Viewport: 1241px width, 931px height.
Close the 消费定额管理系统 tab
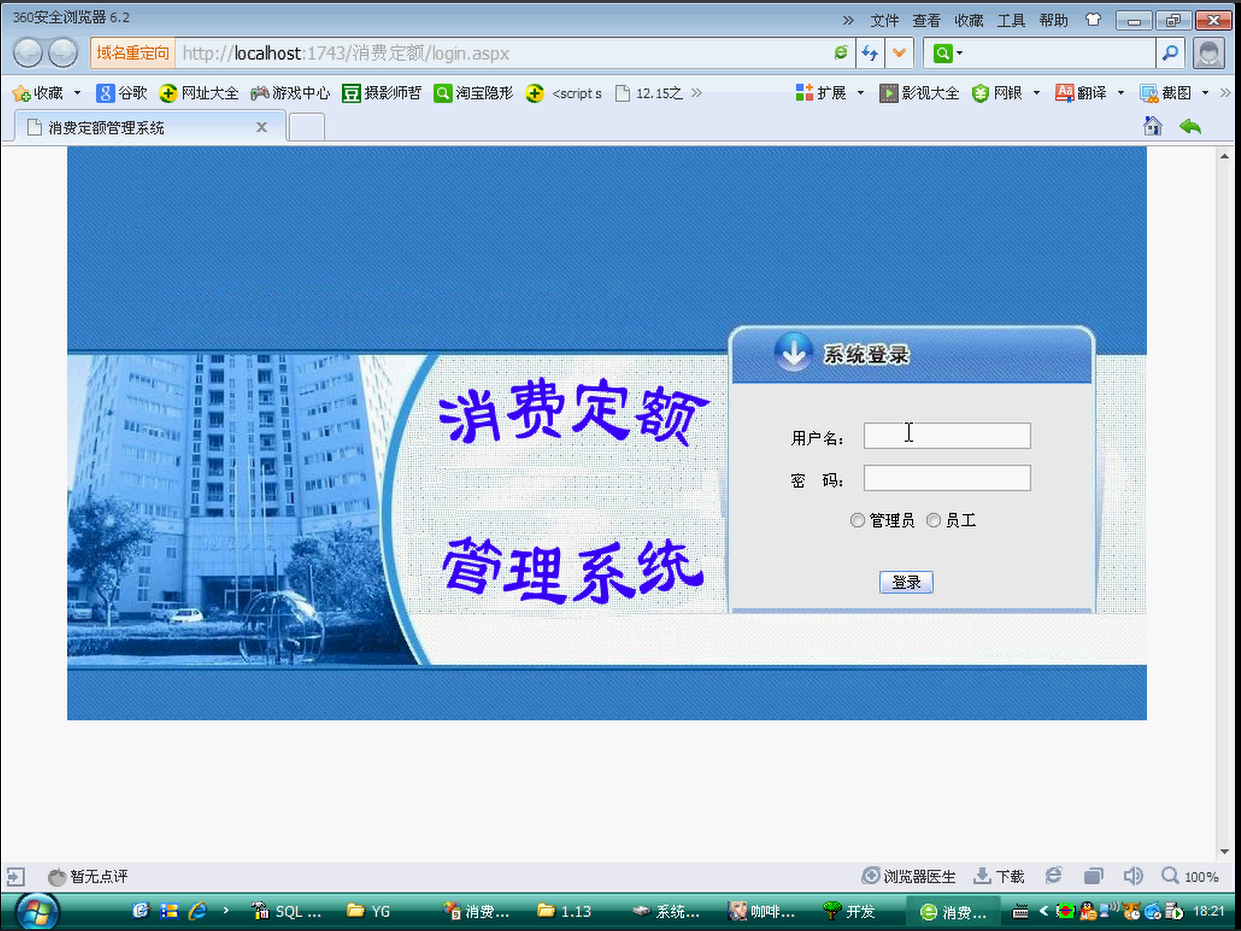click(262, 127)
